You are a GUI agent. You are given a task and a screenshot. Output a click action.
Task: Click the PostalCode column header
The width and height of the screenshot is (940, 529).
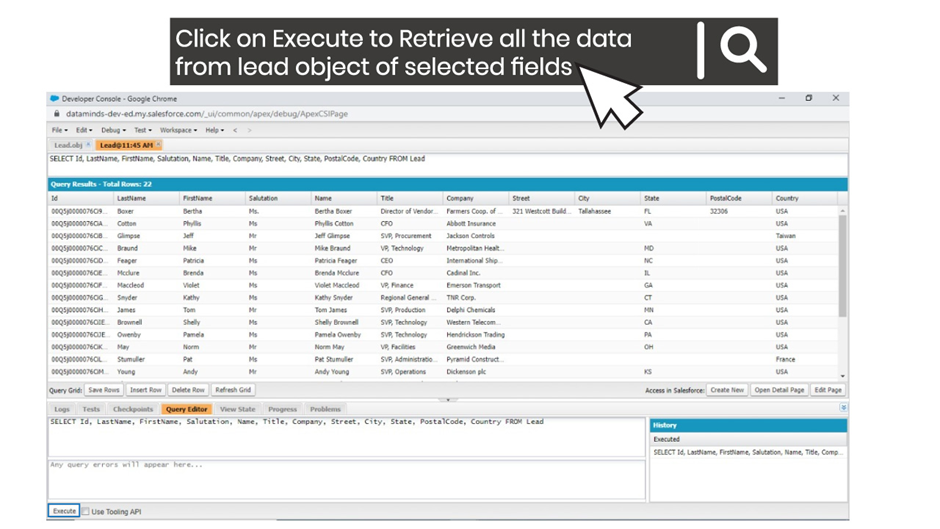click(x=739, y=198)
